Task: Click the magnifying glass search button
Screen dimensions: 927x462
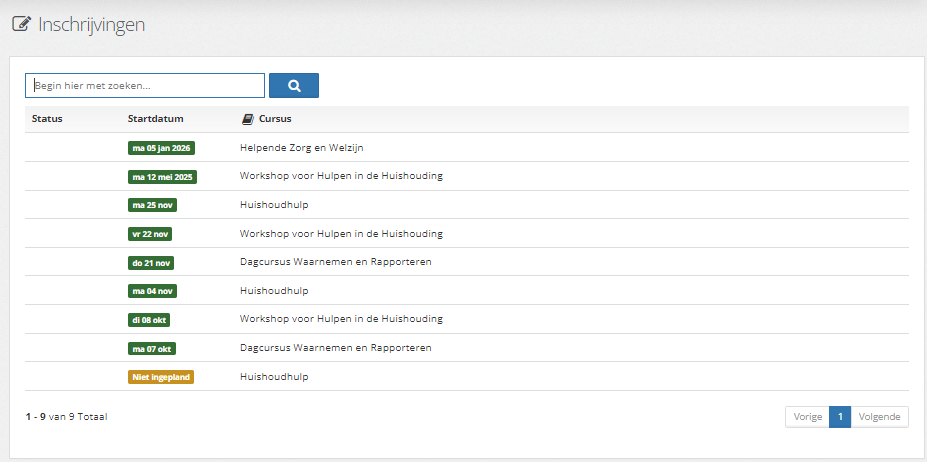Action: (x=294, y=85)
